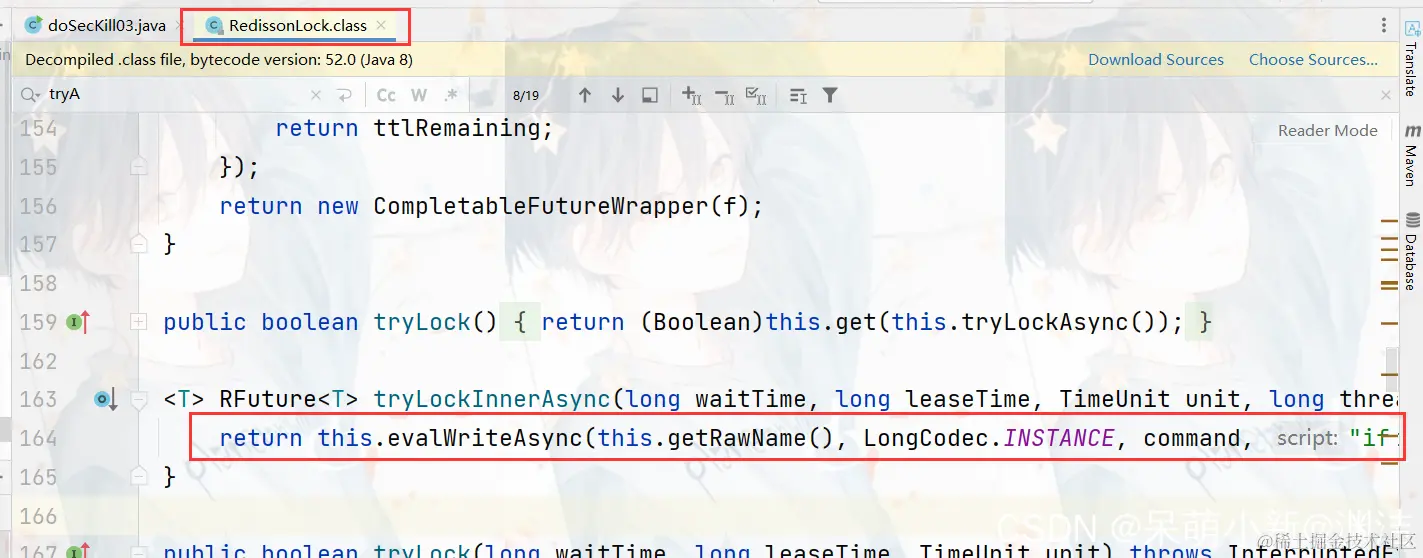Open the Translate tool window
Screen dimensions: 1423x558
tap(1410, 60)
